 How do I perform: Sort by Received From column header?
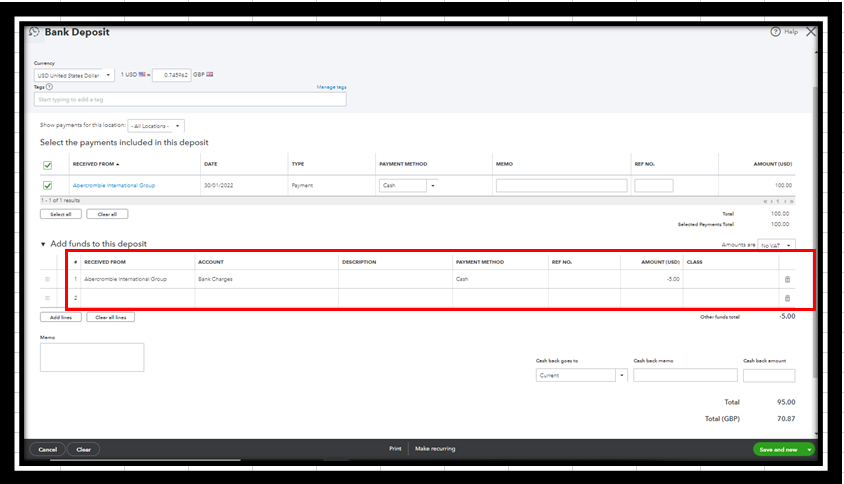click(x=96, y=164)
